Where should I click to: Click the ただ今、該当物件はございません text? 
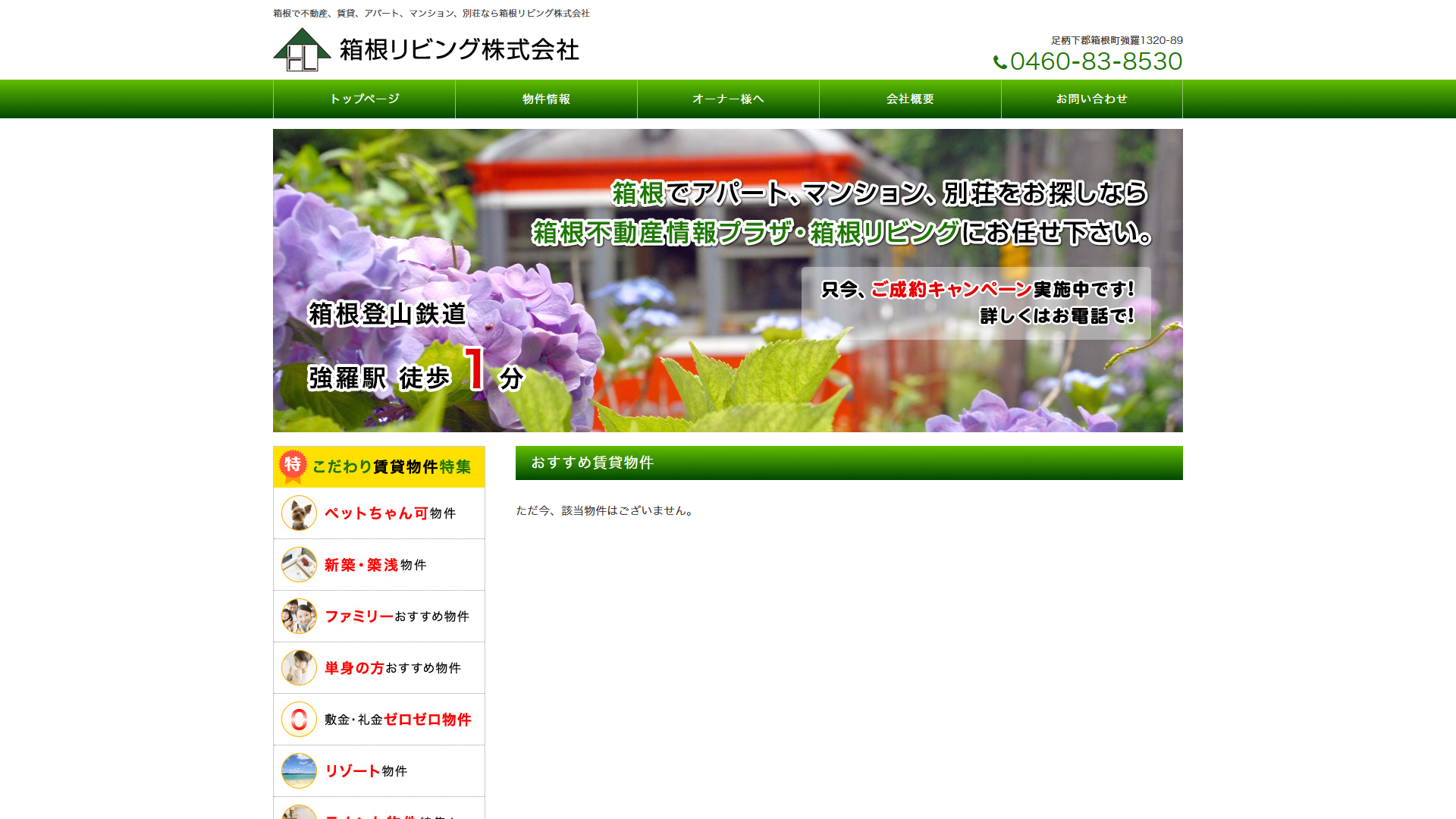(605, 510)
